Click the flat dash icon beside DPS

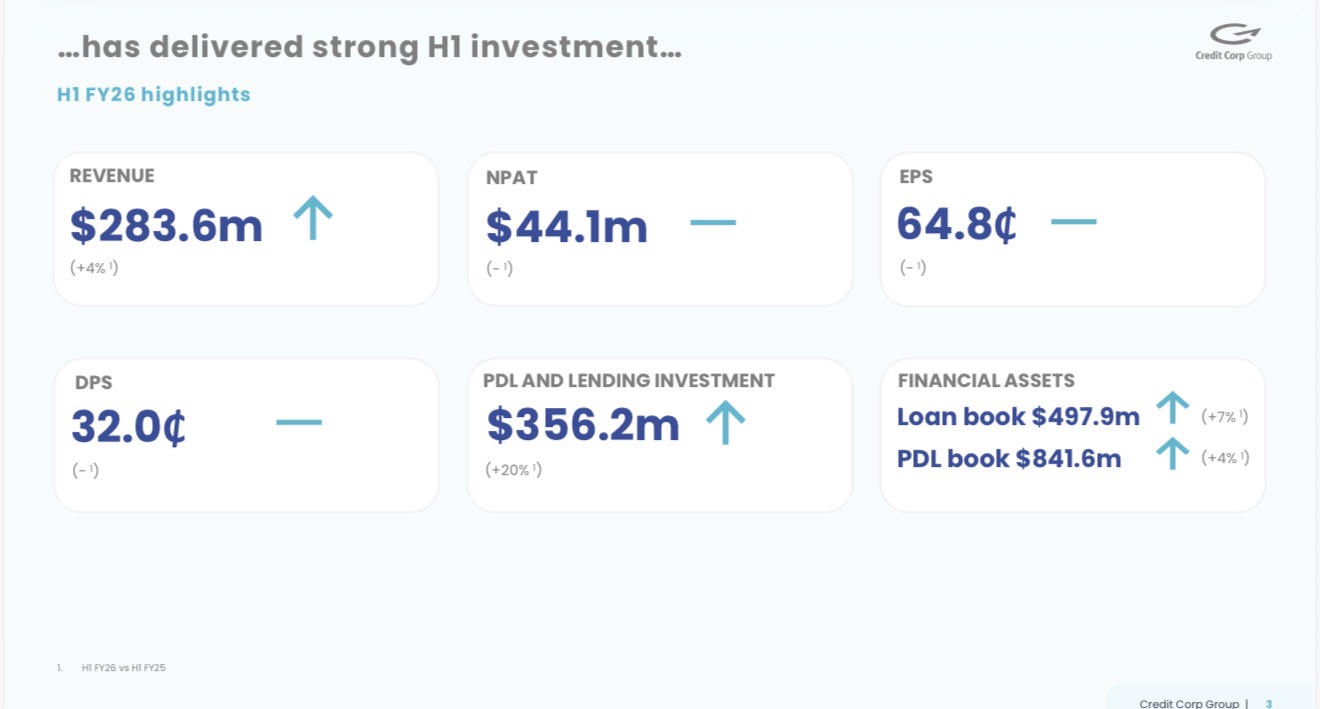(x=299, y=422)
